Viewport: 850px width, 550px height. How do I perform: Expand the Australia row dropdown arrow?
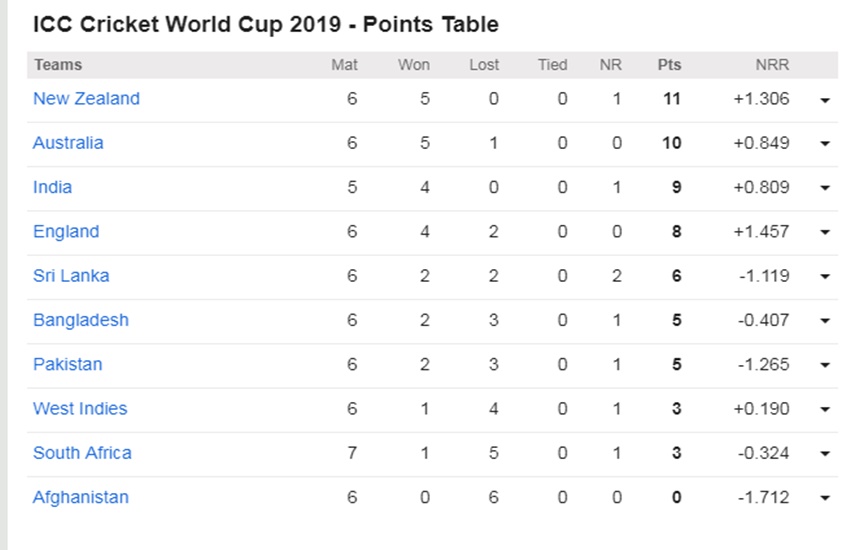[x=825, y=144]
